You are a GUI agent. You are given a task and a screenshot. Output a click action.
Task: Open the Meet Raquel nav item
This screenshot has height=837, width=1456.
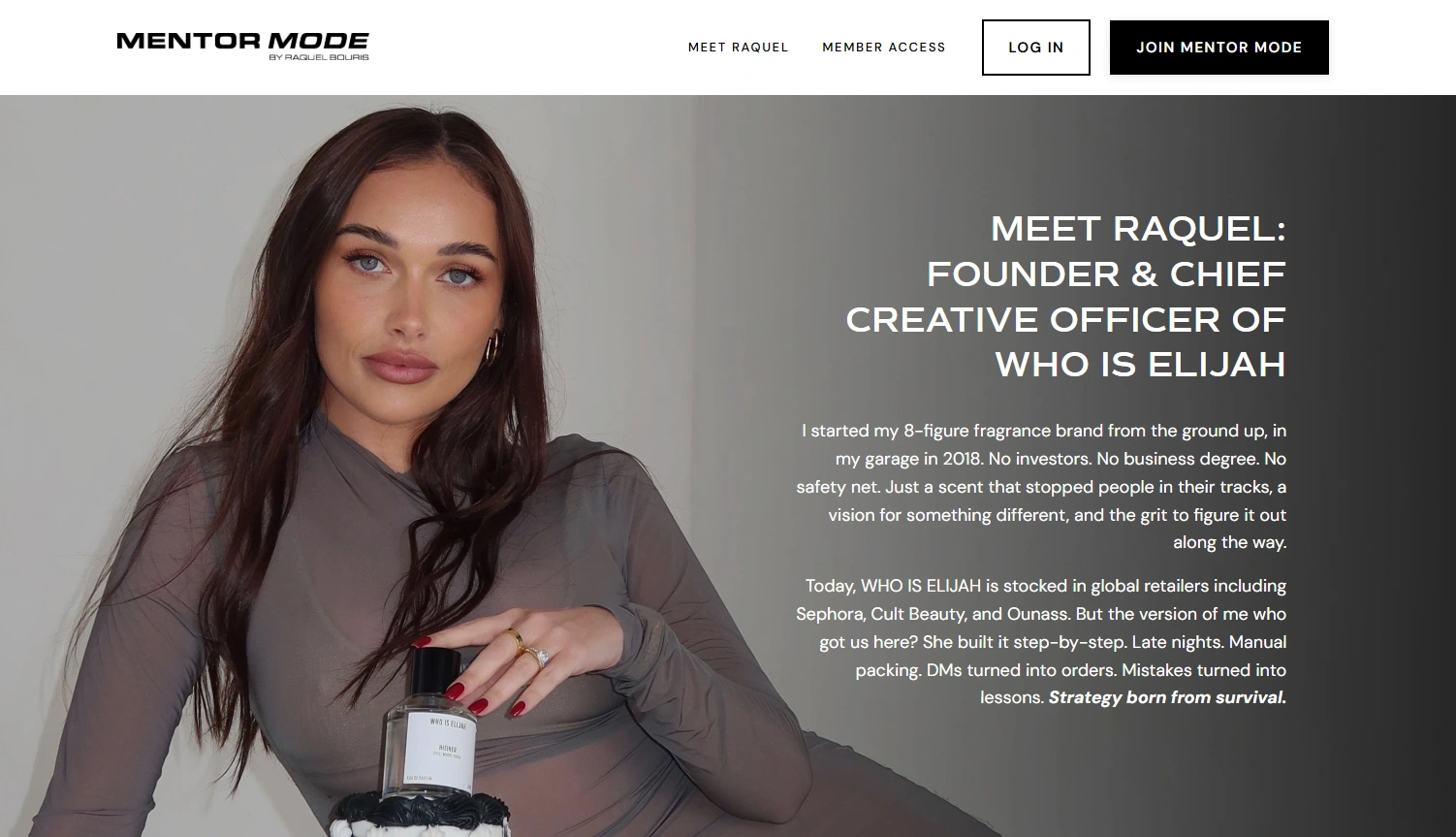click(738, 47)
